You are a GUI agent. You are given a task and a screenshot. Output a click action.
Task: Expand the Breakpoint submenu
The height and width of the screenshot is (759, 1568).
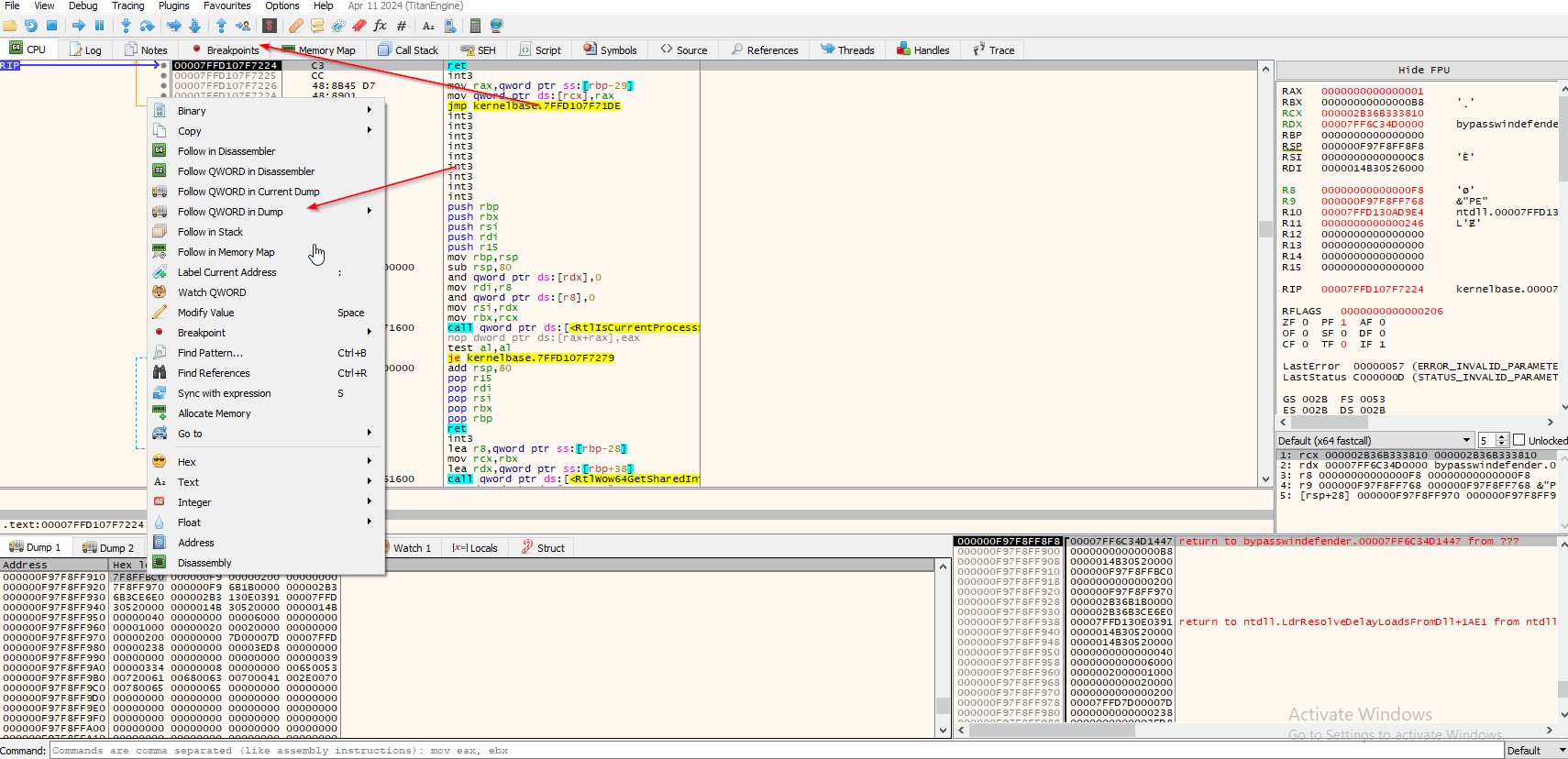(x=266, y=333)
